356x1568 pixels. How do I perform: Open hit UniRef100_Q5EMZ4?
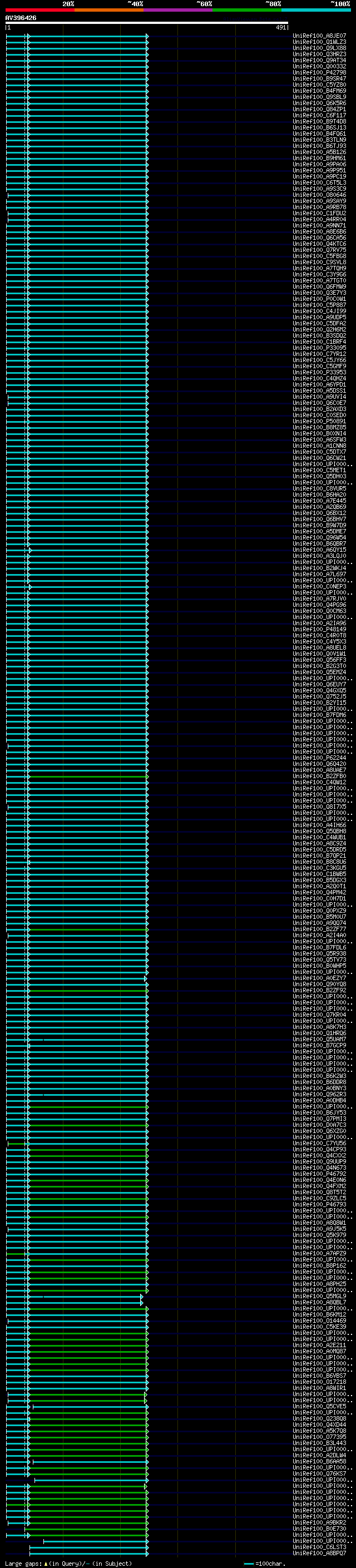coord(319,672)
